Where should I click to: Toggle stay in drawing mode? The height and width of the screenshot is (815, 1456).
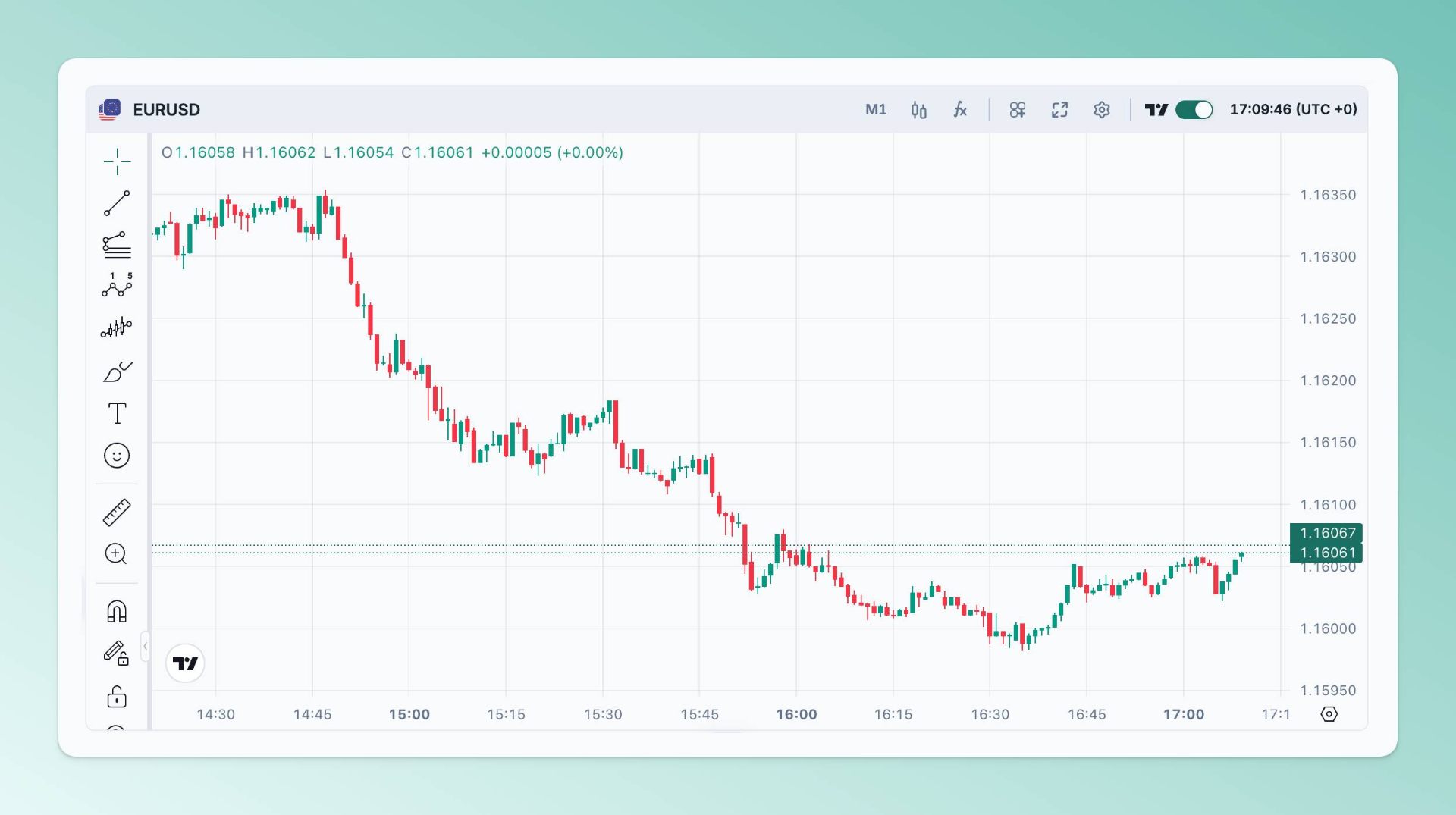pyautogui.click(x=117, y=653)
